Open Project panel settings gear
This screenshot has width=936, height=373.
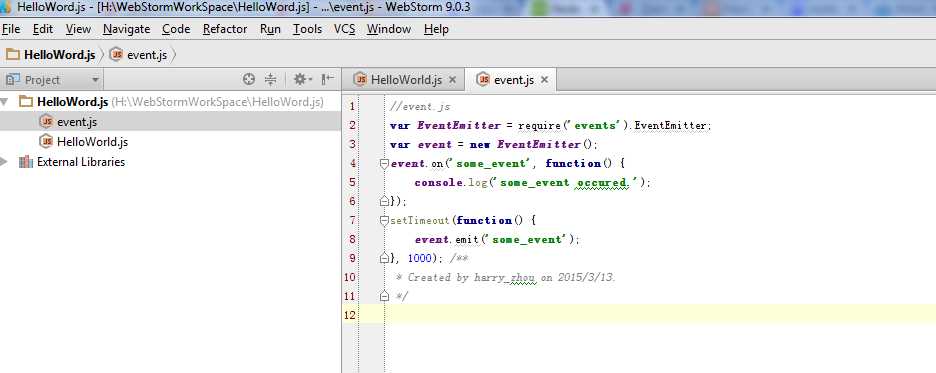[302, 79]
